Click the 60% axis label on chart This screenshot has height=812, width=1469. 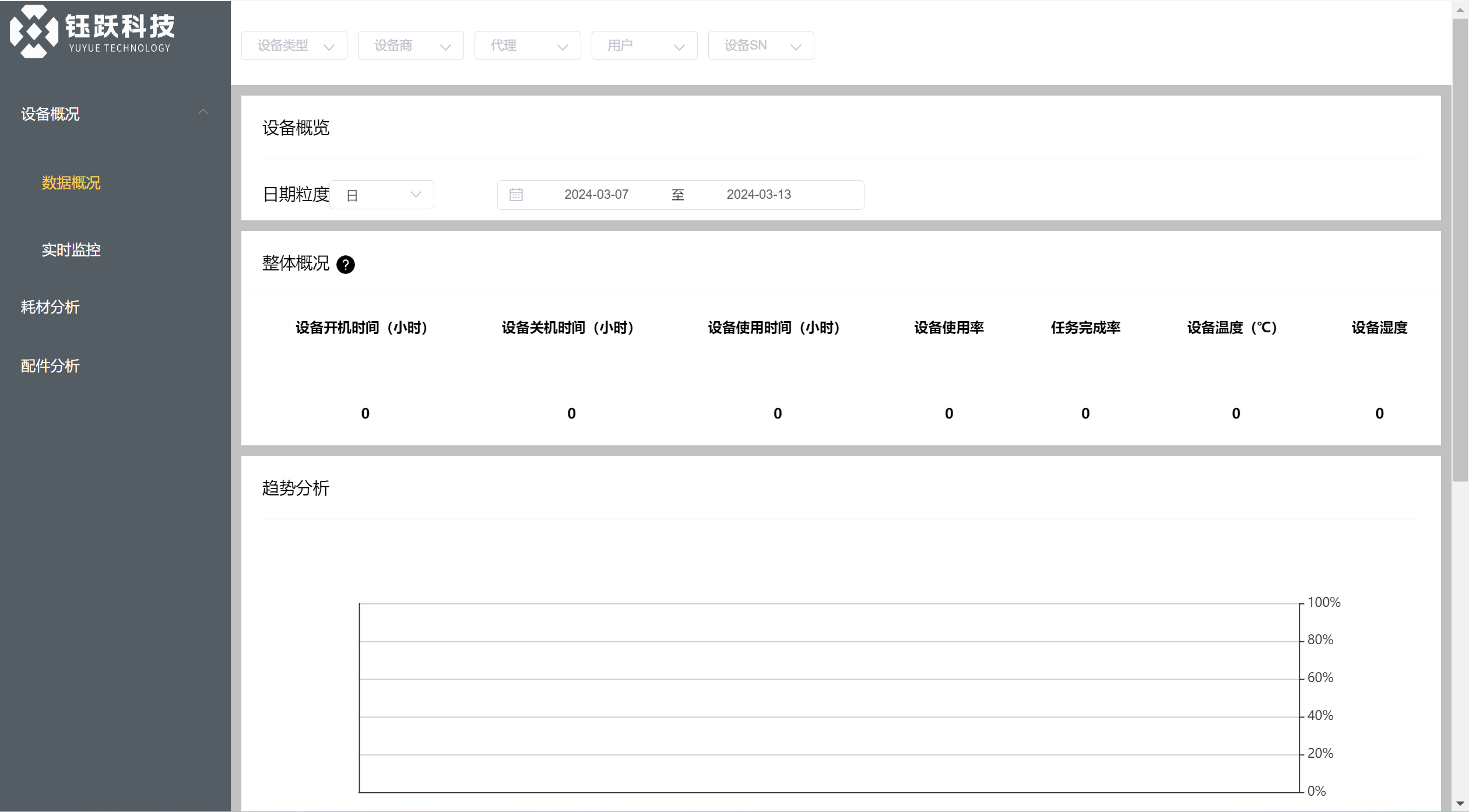tap(1320, 677)
